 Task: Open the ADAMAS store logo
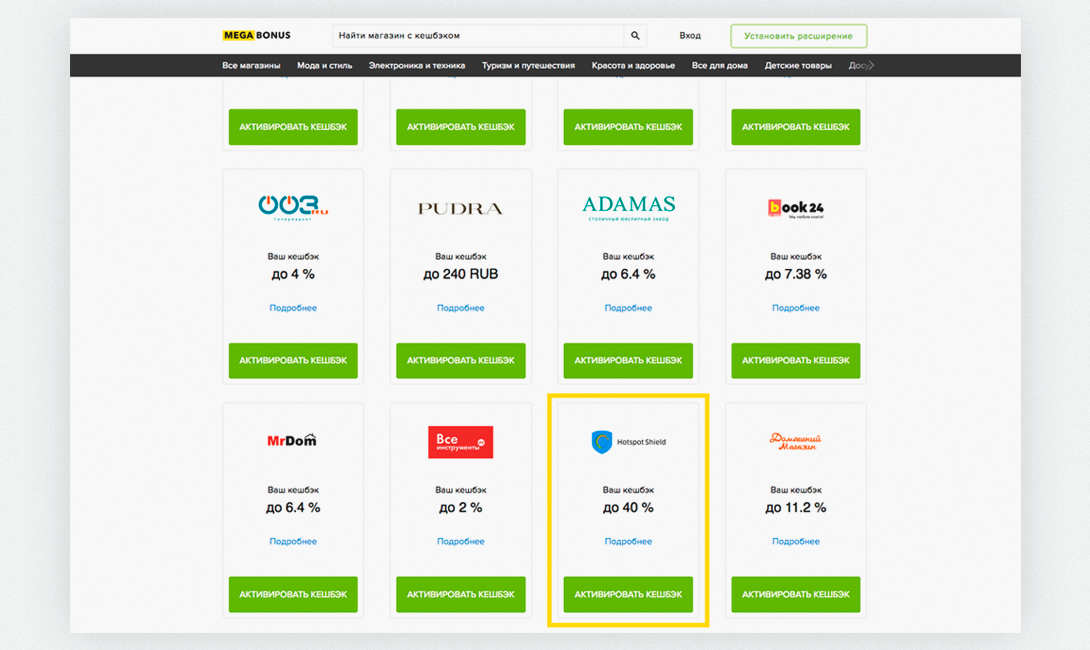pyautogui.click(x=628, y=208)
